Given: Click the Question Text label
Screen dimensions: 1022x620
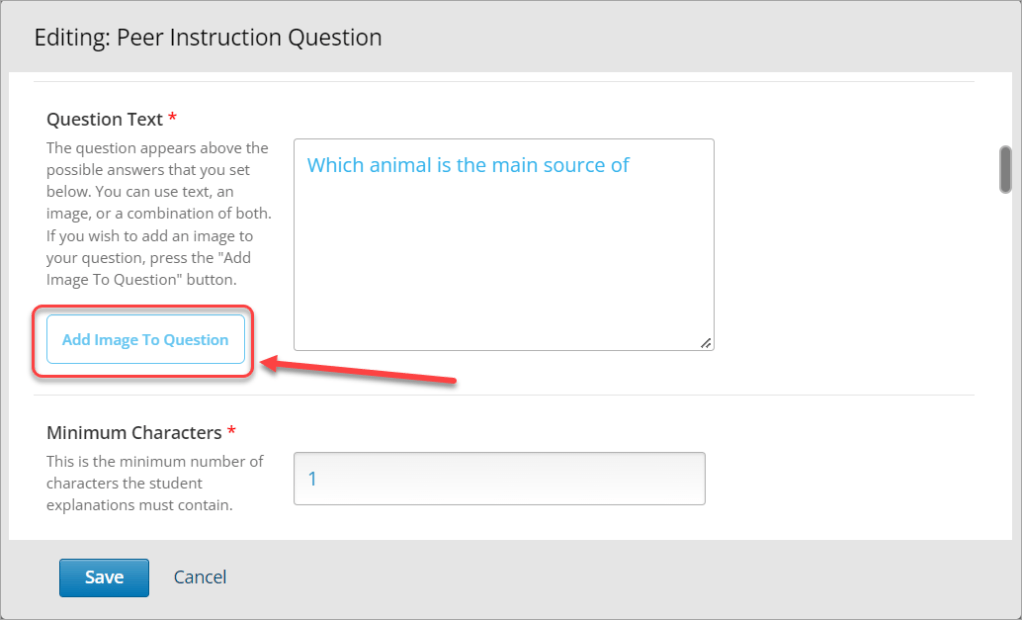Looking at the screenshot, I should coord(104,120).
